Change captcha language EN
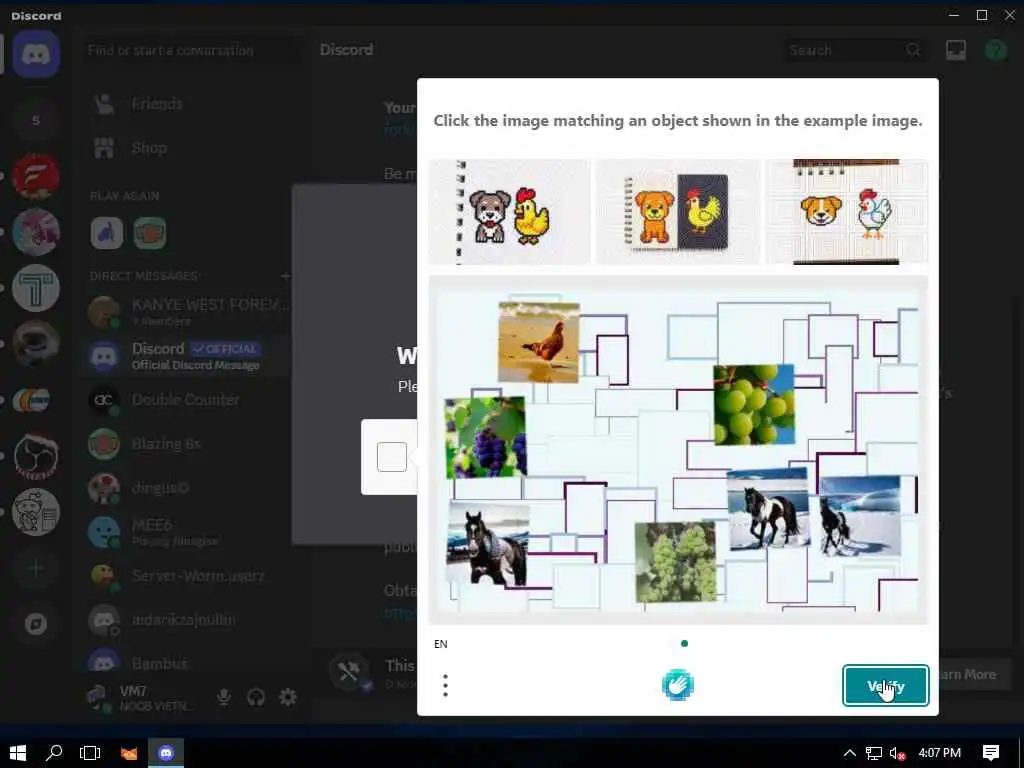1024x768 pixels. click(x=441, y=644)
